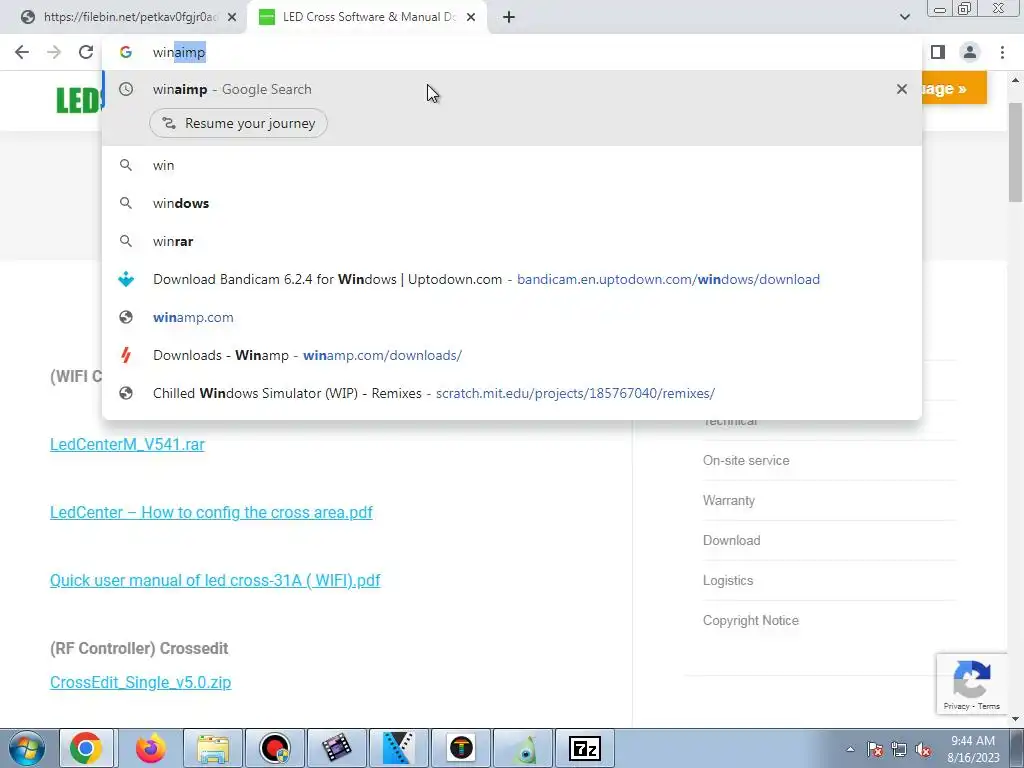This screenshot has width=1024, height=768.
Task: Choose the 'winrar' search suggestion
Action: pyautogui.click(x=511, y=241)
